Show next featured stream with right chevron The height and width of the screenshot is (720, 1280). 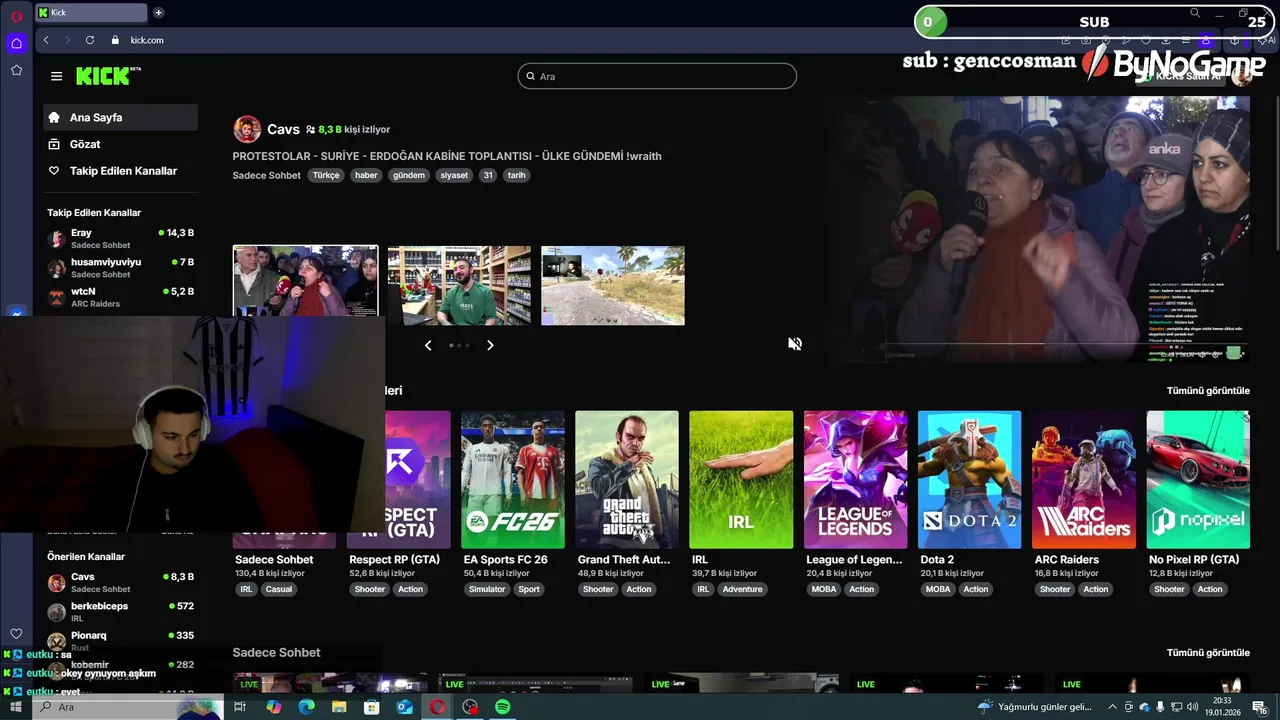[x=490, y=345]
